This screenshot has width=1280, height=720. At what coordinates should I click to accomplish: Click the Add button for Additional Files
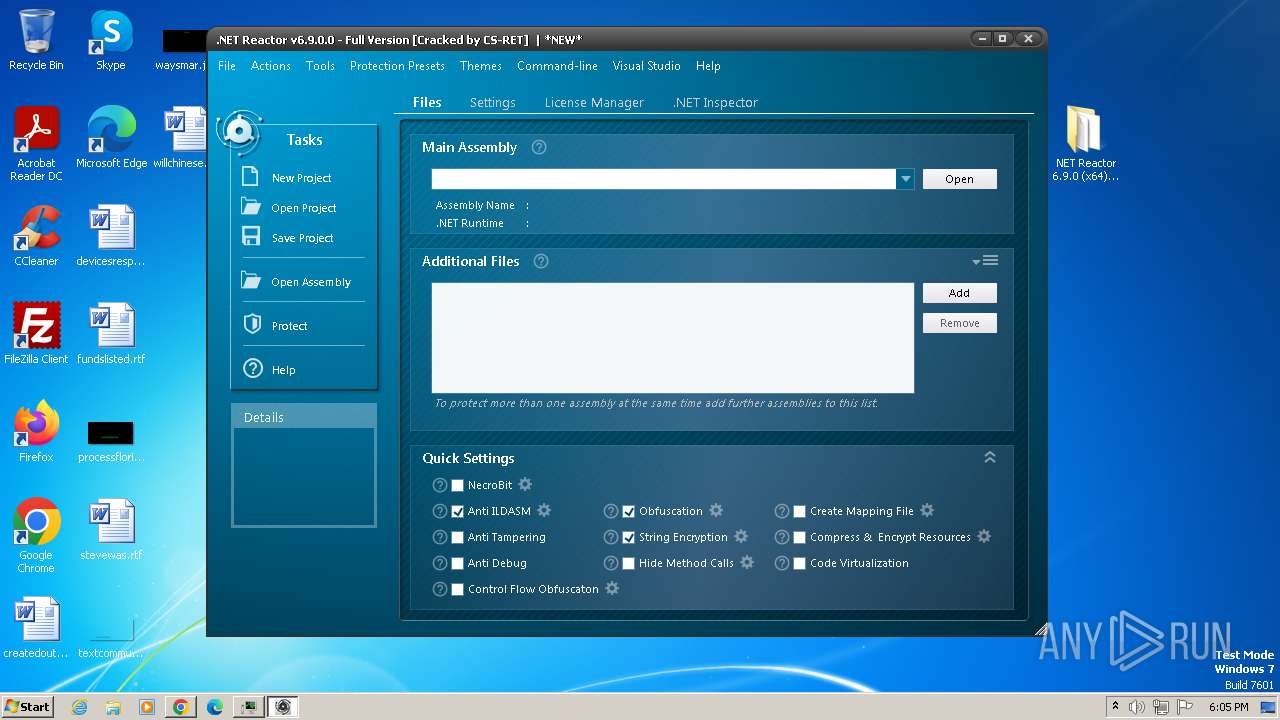point(959,293)
